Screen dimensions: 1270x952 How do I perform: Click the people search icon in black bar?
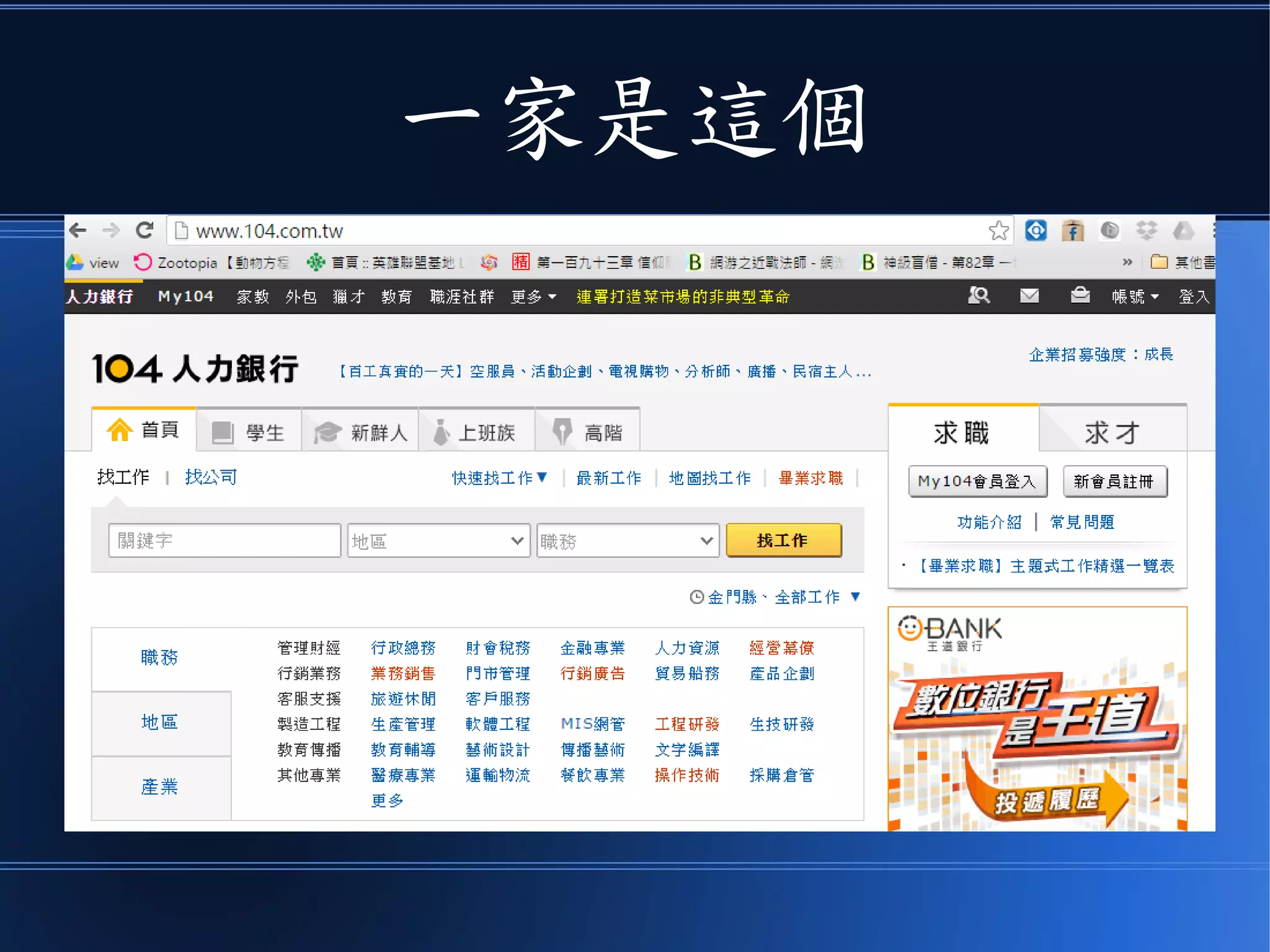pyautogui.click(x=979, y=296)
